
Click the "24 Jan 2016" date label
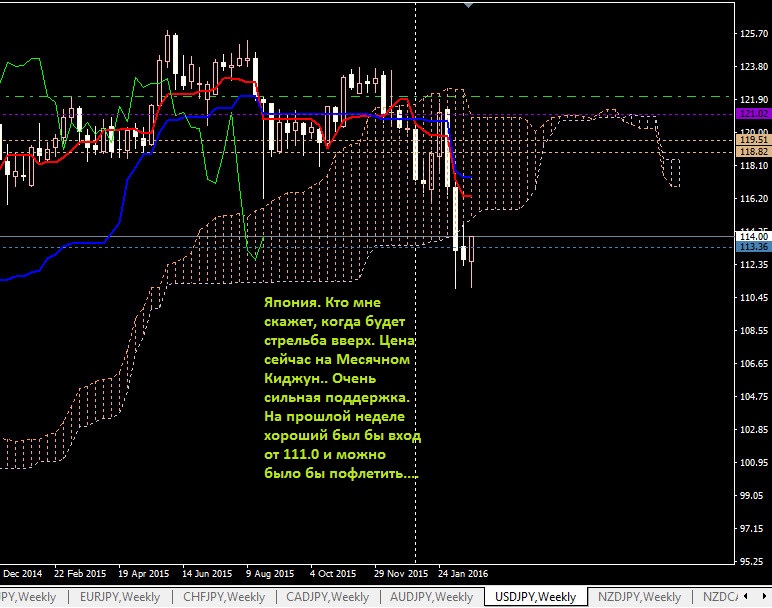(463, 574)
